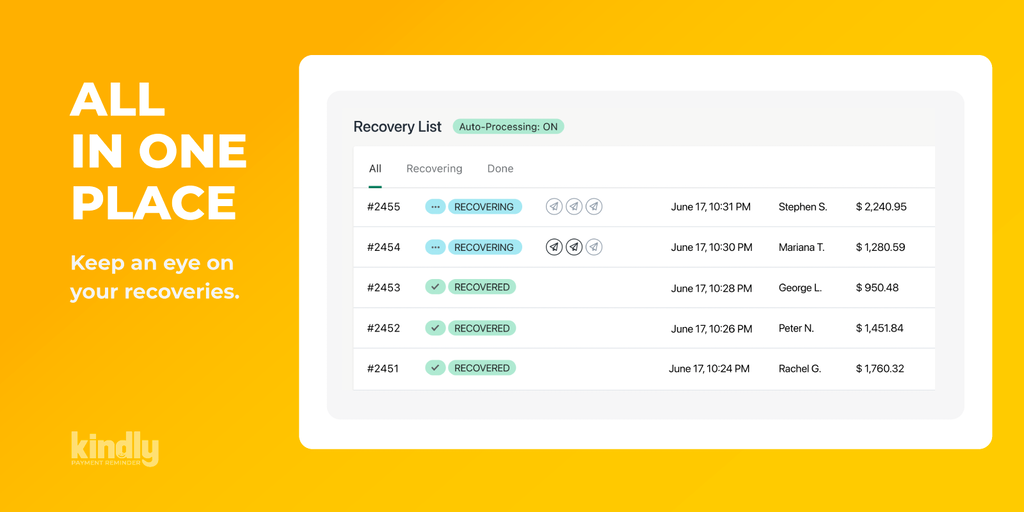Click the three-dots status icon for #2454

coord(435,247)
